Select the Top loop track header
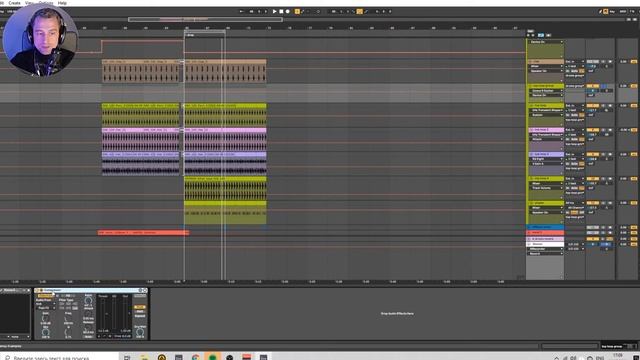Image resolution: width=640 pixels, height=360 pixels. pos(546,105)
